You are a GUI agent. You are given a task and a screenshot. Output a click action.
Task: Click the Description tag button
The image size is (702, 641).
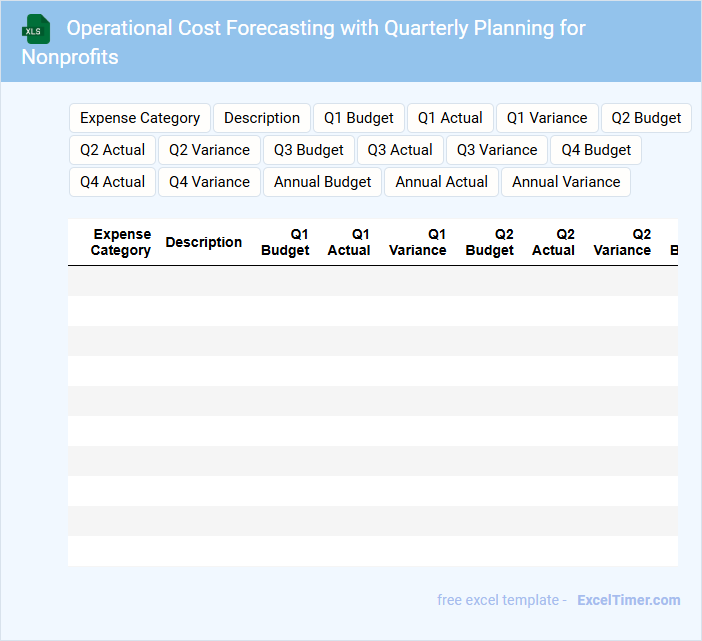coord(261,118)
